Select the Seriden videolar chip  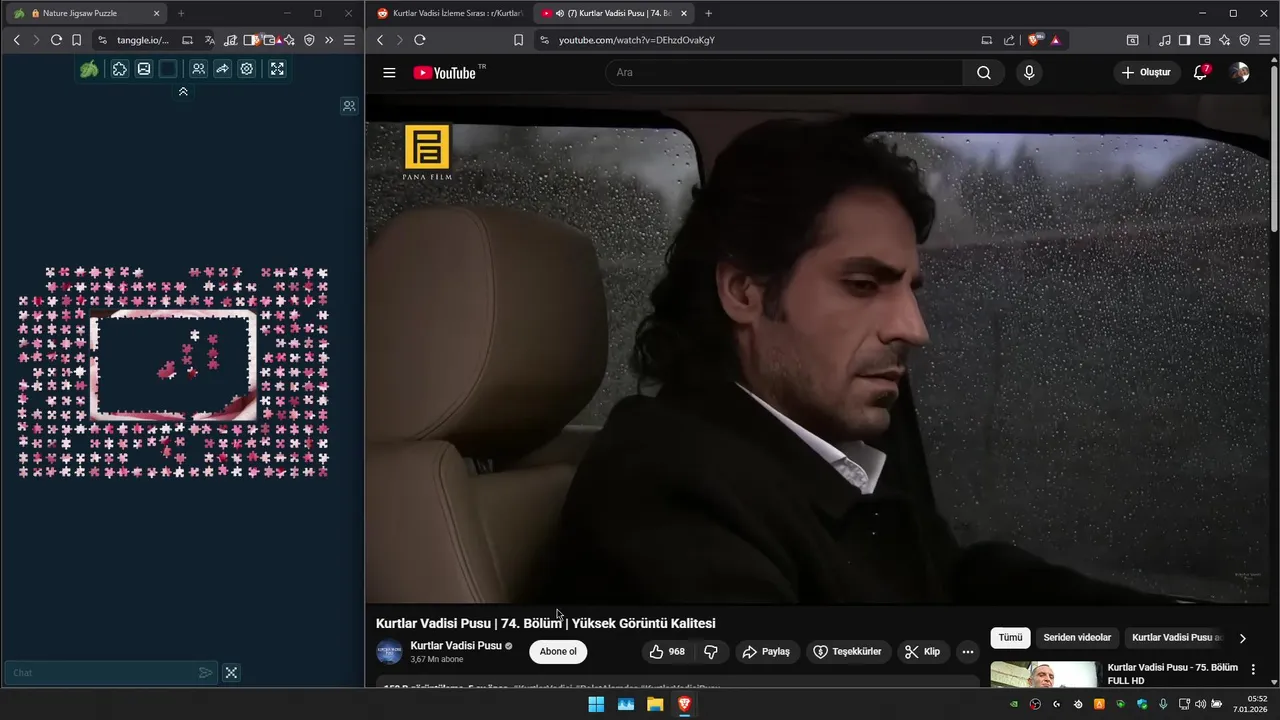pyautogui.click(x=1077, y=638)
